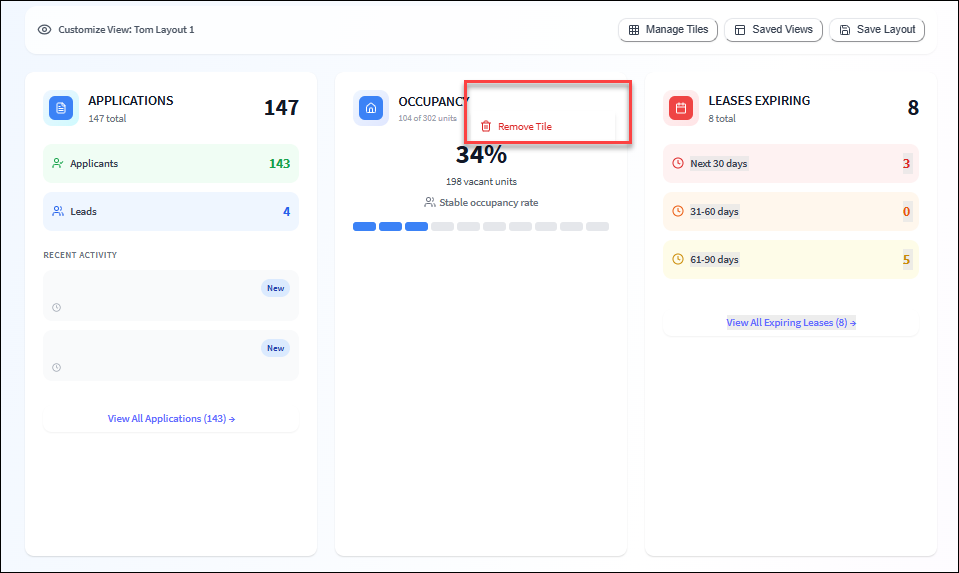This screenshot has height=573, width=959.
Task: Click the Leases Expiring calendar icon
Action: coord(681,108)
